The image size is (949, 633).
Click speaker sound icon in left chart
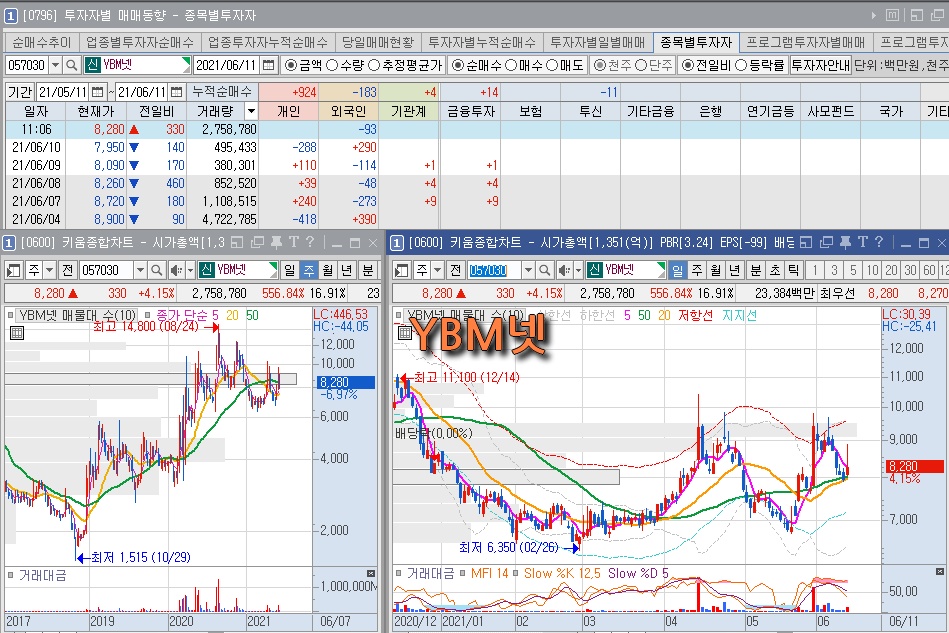tap(176, 270)
